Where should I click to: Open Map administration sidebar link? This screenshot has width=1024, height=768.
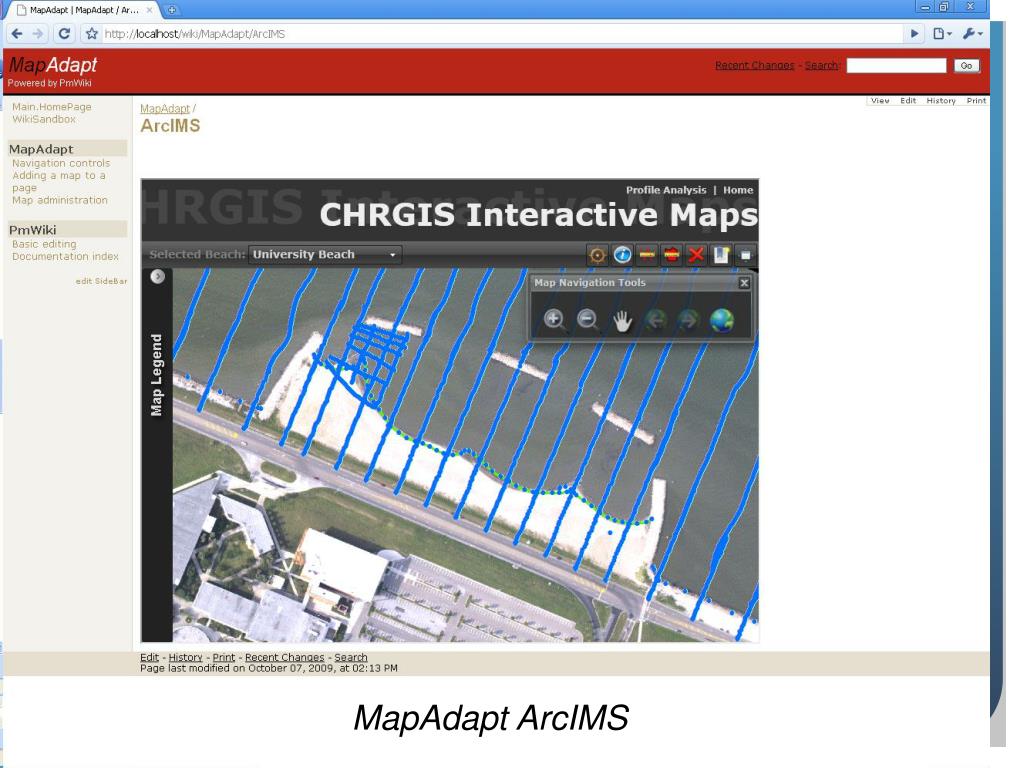point(59,200)
